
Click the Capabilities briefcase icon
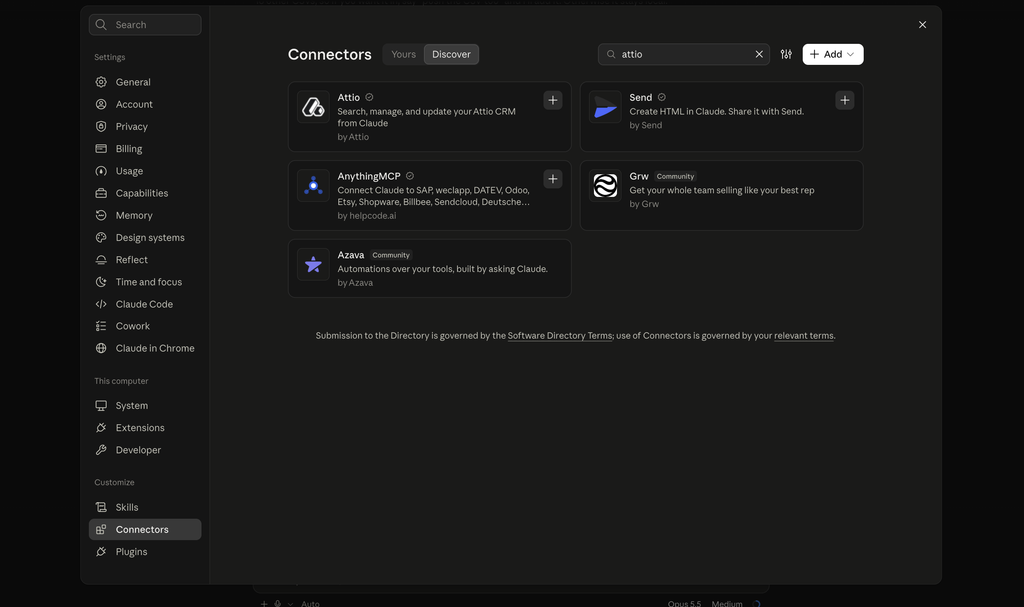point(101,193)
